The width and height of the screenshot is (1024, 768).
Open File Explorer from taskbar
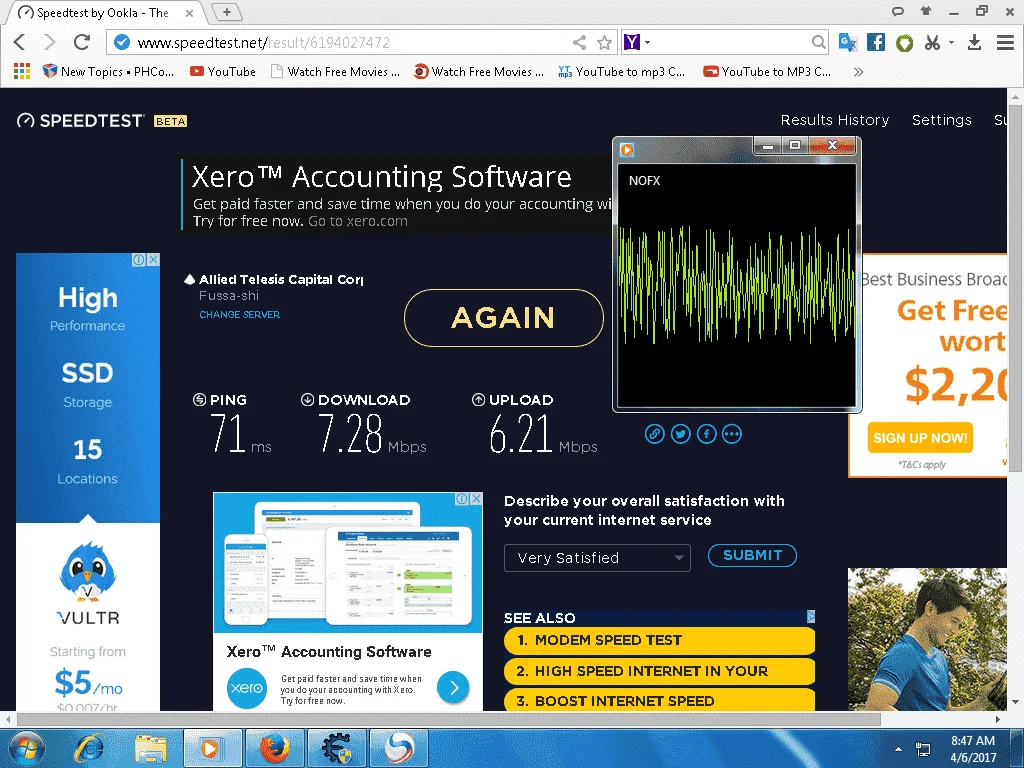click(150, 748)
